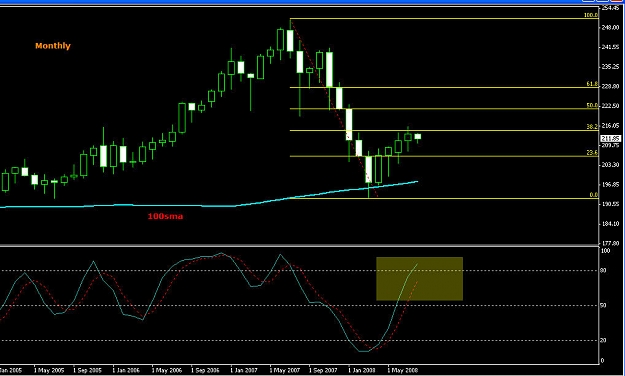Click the 100.0 Fibonacci level label
This screenshot has height=376, width=625.
pyautogui.click(x=591, y=15)
